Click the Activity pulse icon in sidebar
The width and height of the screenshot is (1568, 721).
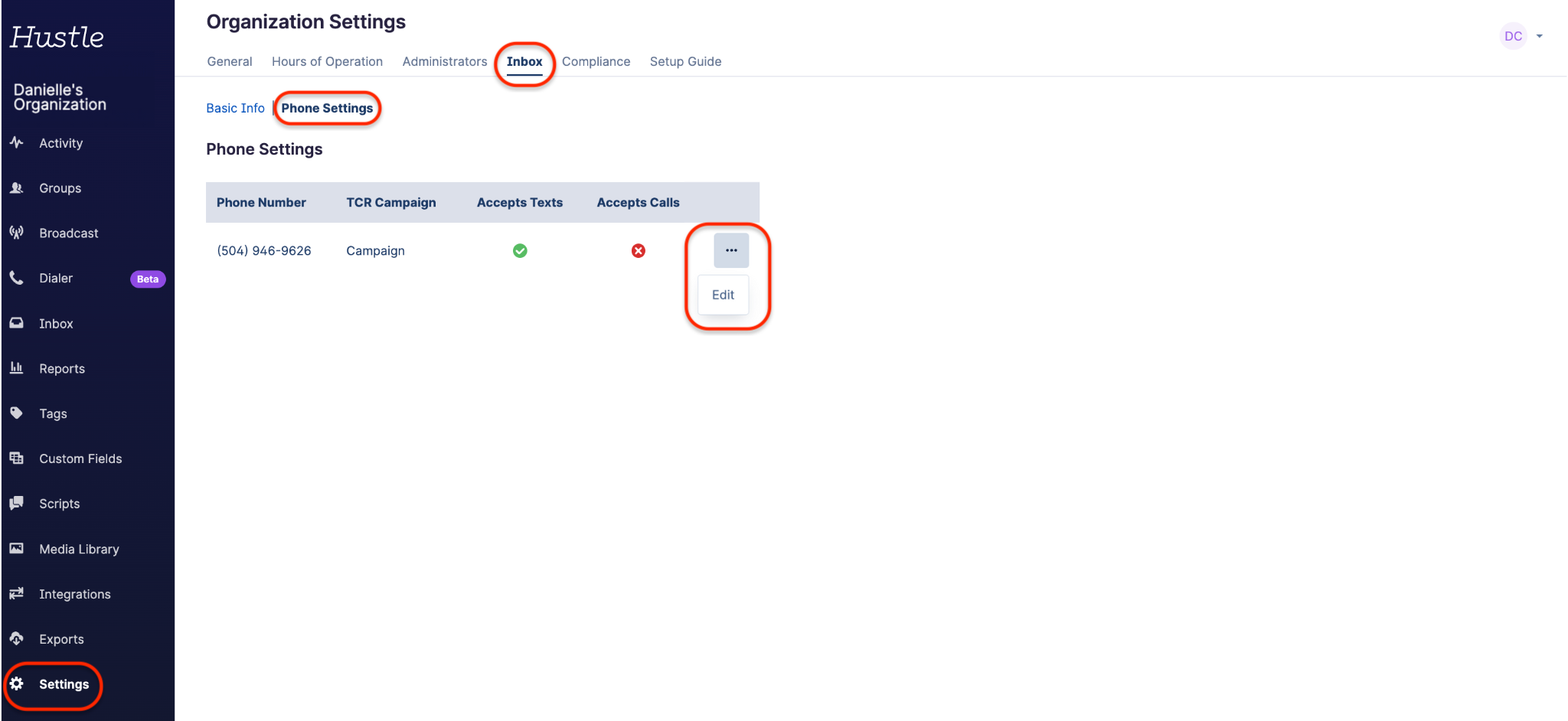coord(16,142)
